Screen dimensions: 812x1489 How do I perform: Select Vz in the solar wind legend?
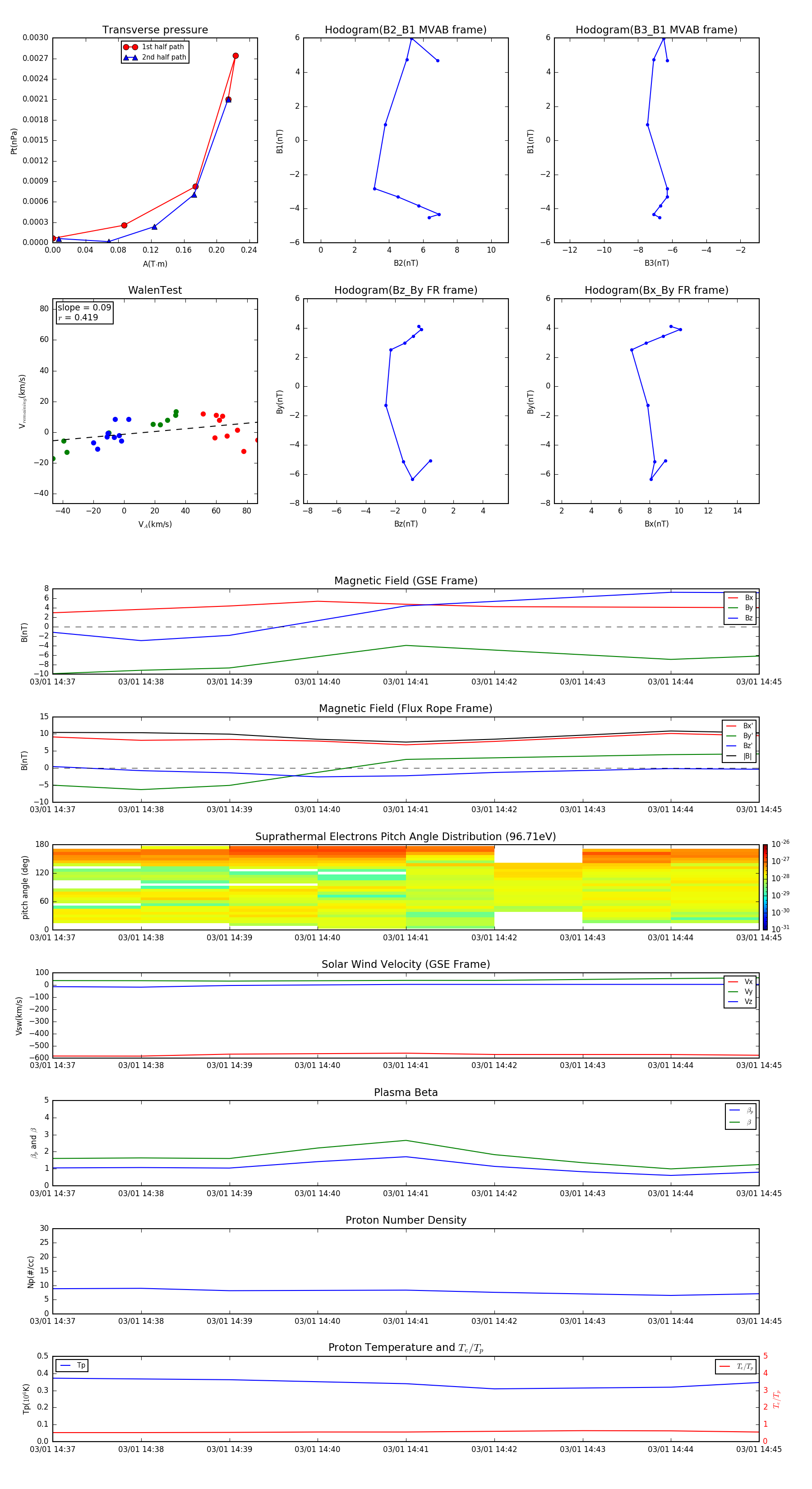click(740, 1002)
